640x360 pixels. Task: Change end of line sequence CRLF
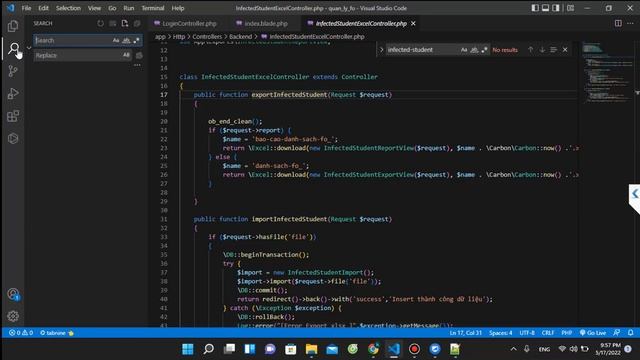click(x=548, y=333)
